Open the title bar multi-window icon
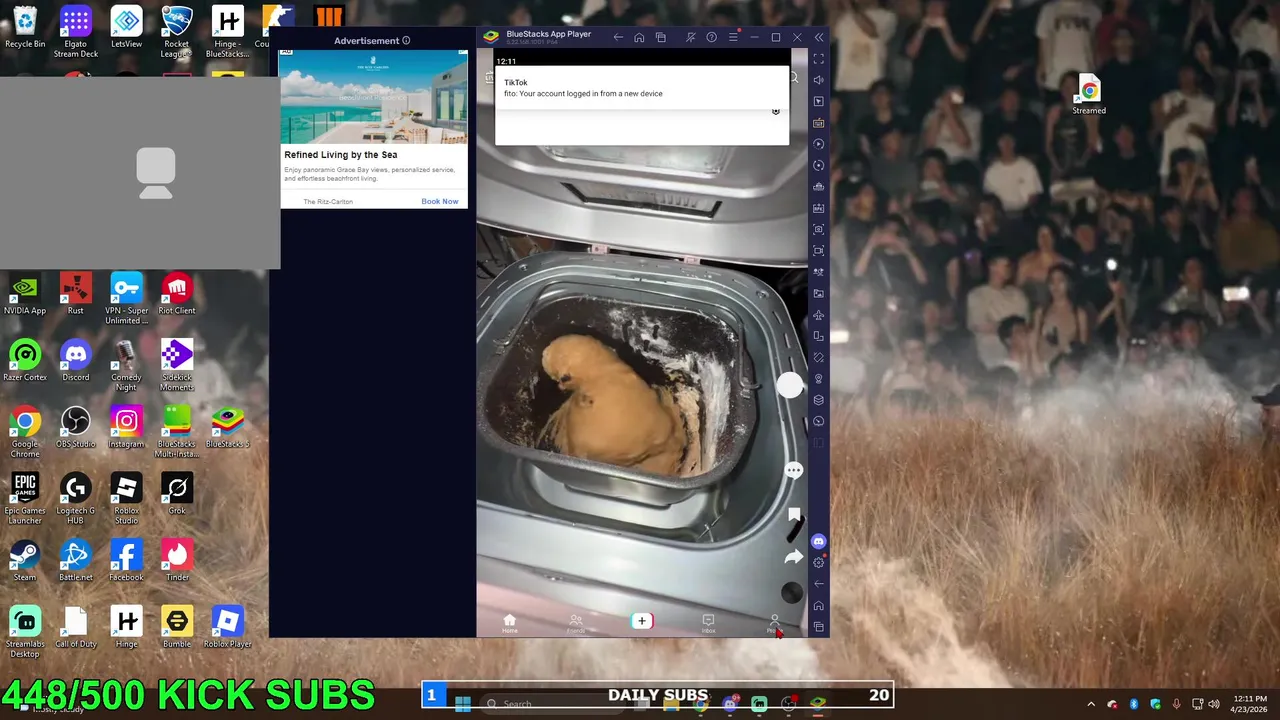 [x=661, y=37]
